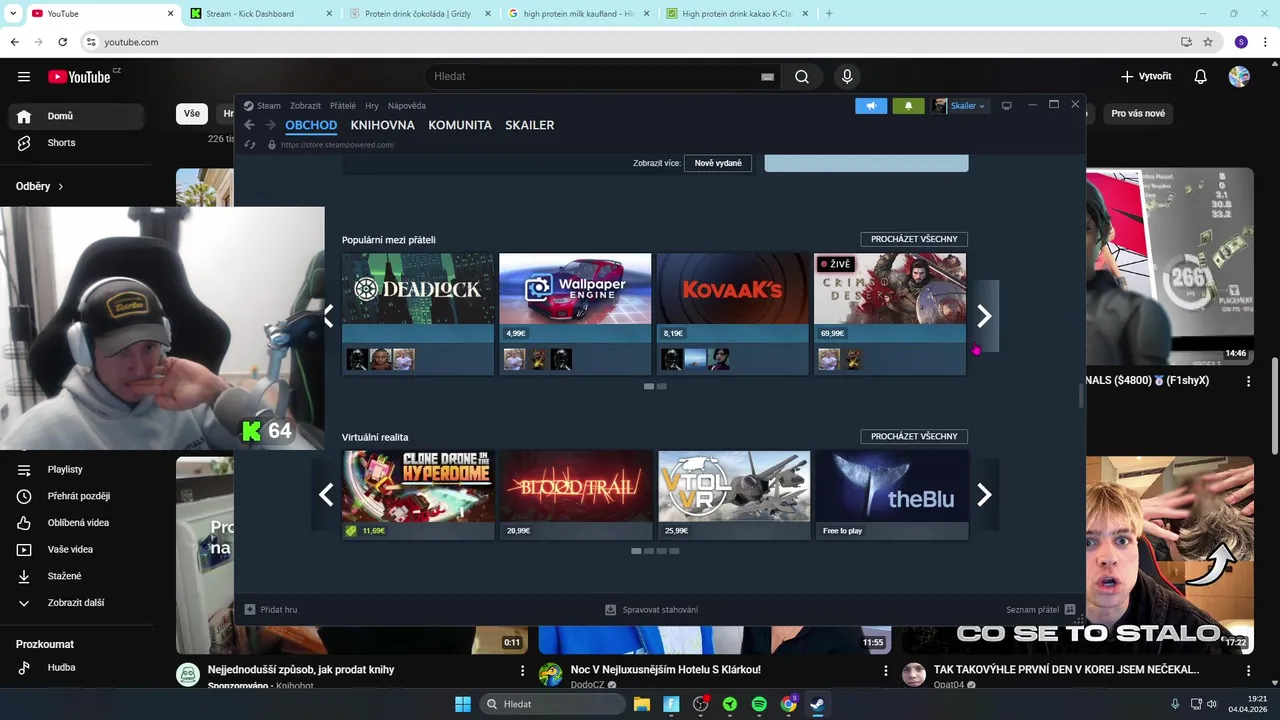Switch to the KNIHOVNA tab
This screenshot has height=720, width=1280.
coord(382,125)
